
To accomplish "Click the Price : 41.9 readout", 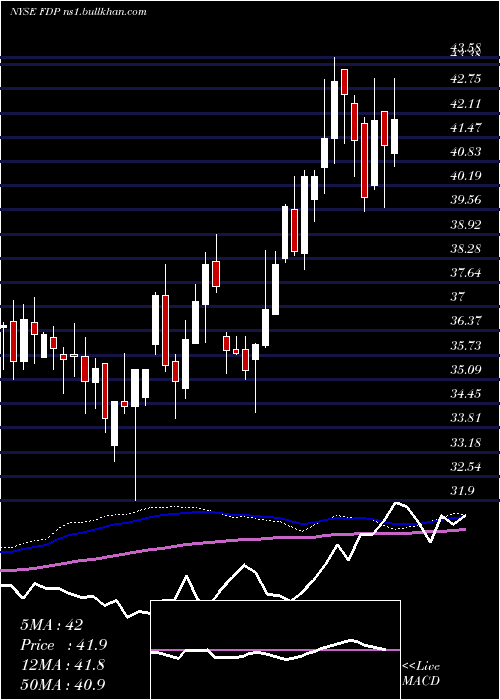I will (63, 645).
